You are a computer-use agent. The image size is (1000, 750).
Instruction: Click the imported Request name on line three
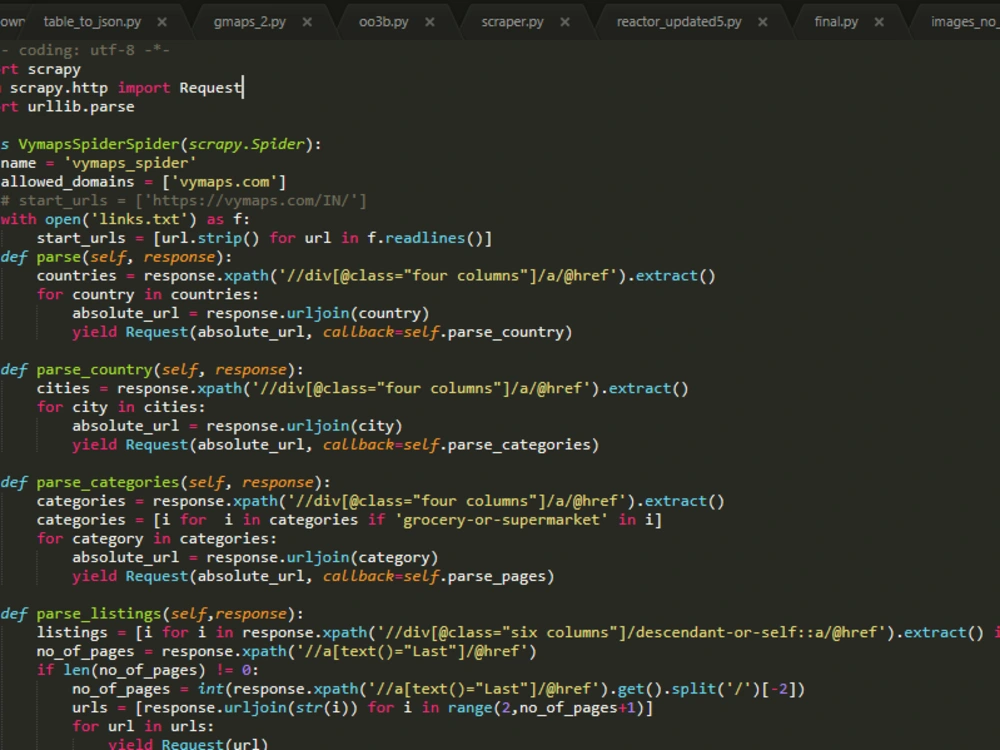tap(207, 87)
